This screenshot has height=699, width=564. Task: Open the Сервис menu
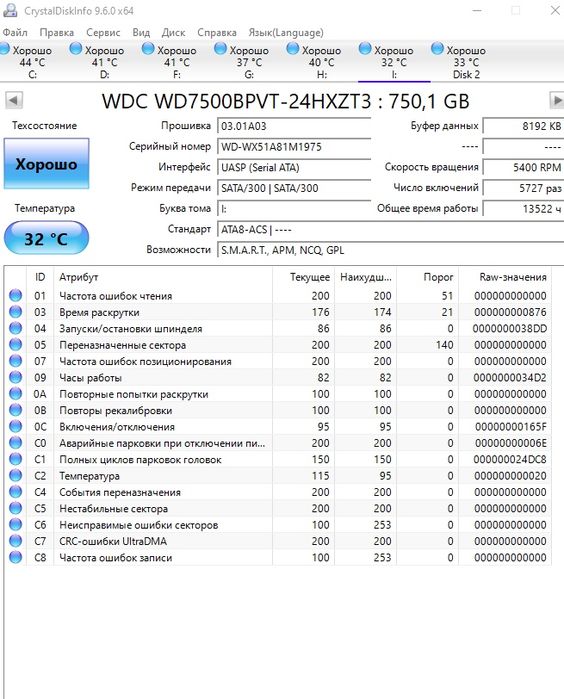[103, 33]
